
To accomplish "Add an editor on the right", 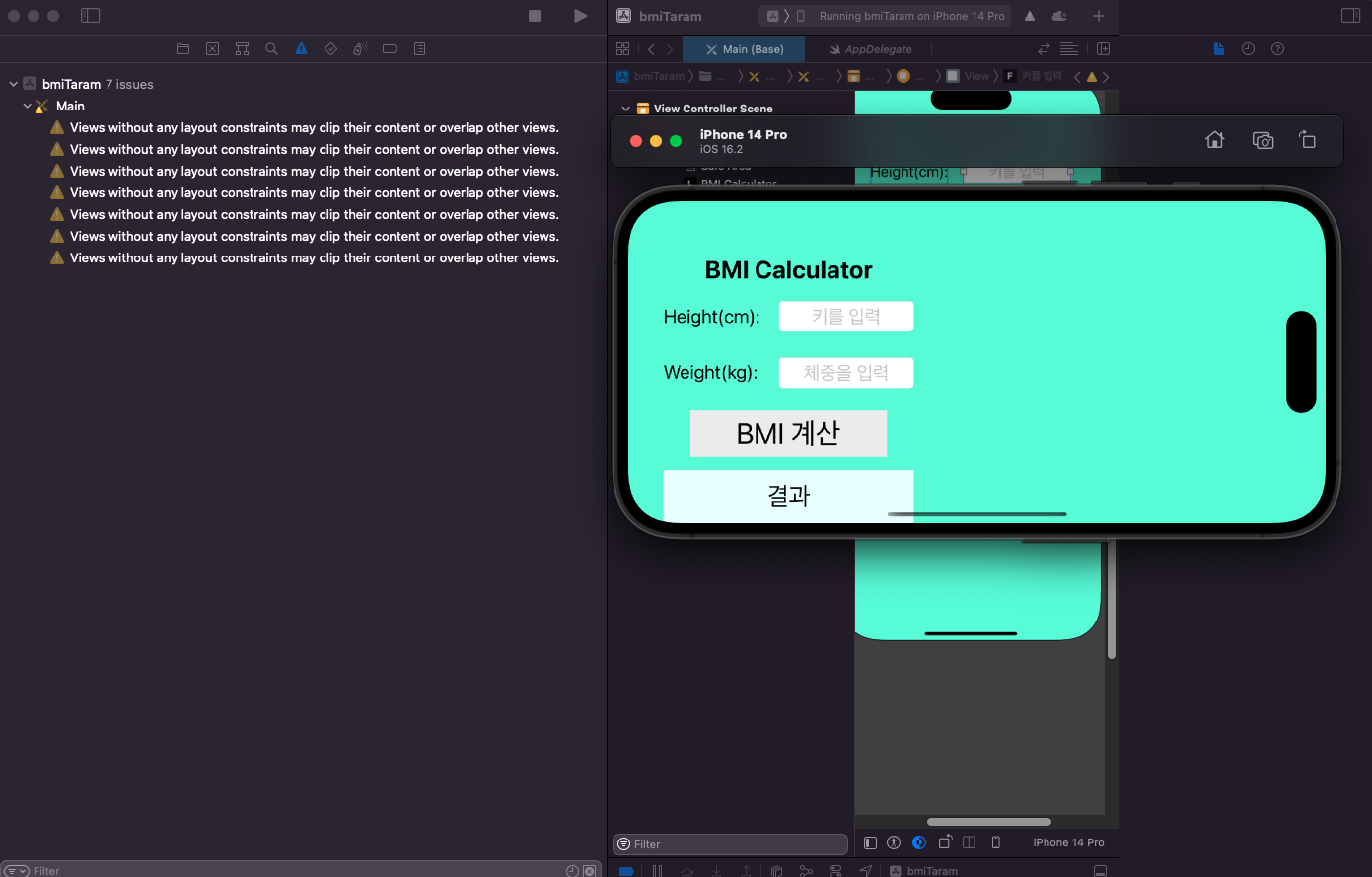I will (1103, 48).
